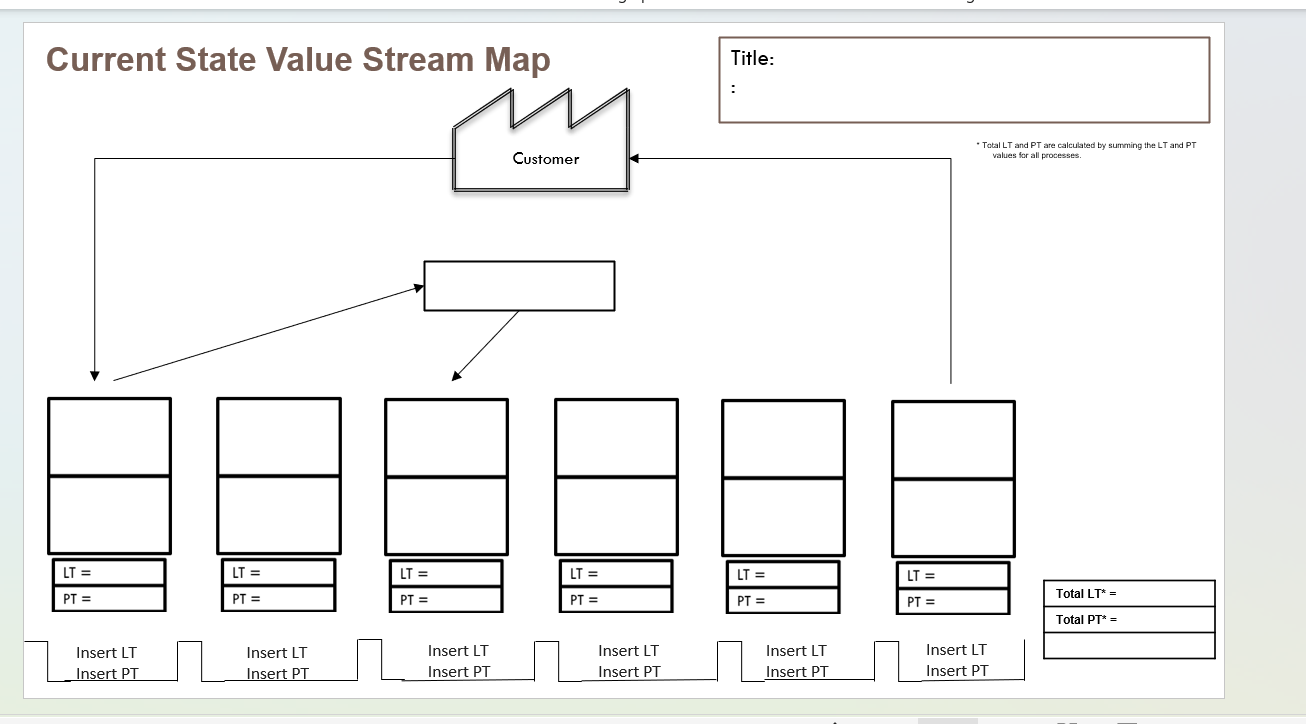The width and height of the screenshot is (1306, 724).
Task: Select the empty production control rectangle
Action: coord(519,286)
